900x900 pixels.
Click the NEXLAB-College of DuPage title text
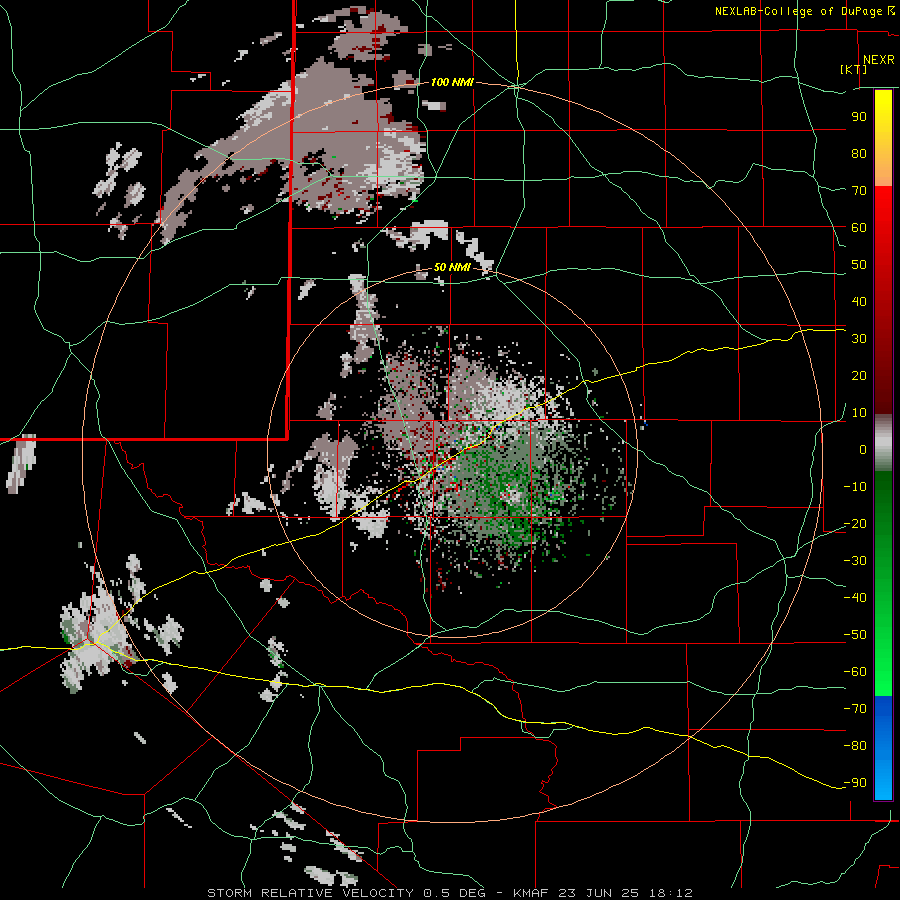804,11
